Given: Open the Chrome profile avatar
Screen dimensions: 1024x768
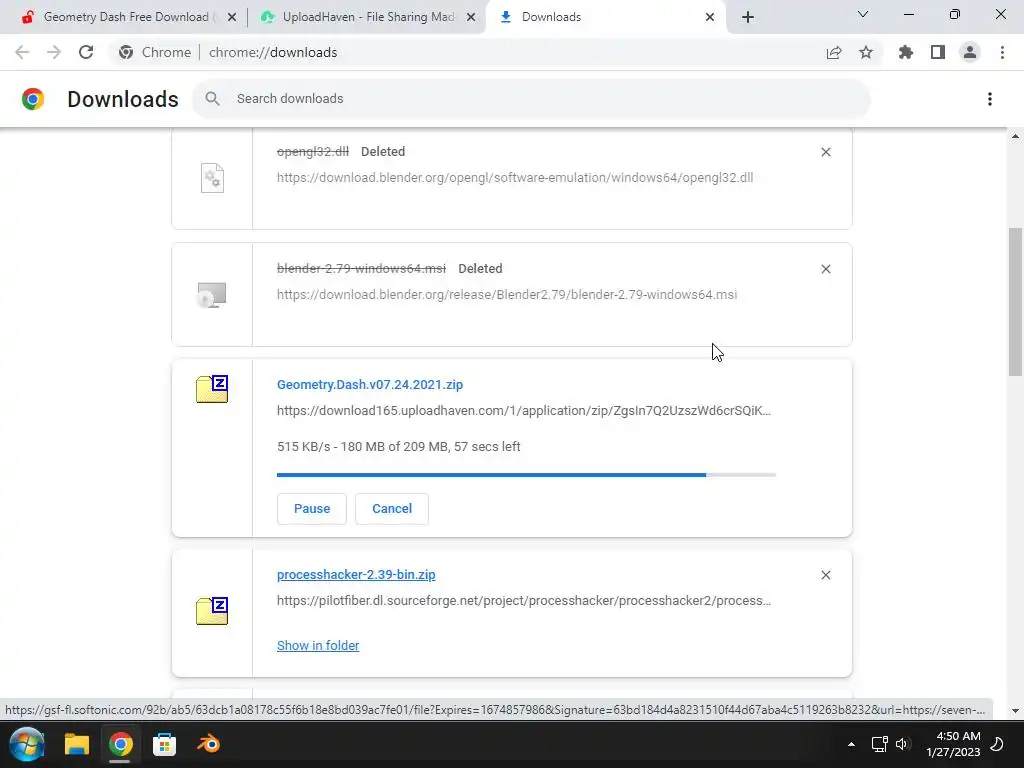Looking at the screenshot, I should pos(970,52).
